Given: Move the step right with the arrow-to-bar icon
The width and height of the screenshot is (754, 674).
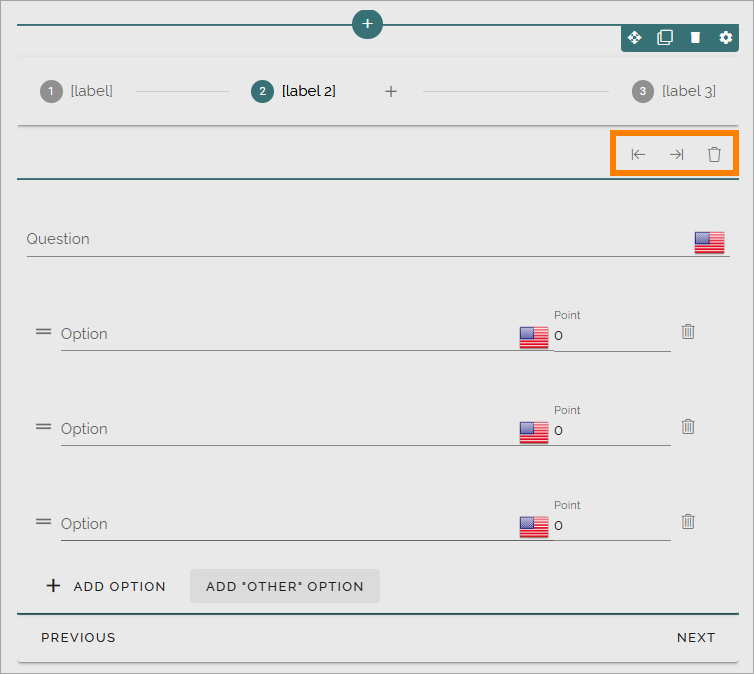Looking at the screenshot, I should [x=677, y=154].
